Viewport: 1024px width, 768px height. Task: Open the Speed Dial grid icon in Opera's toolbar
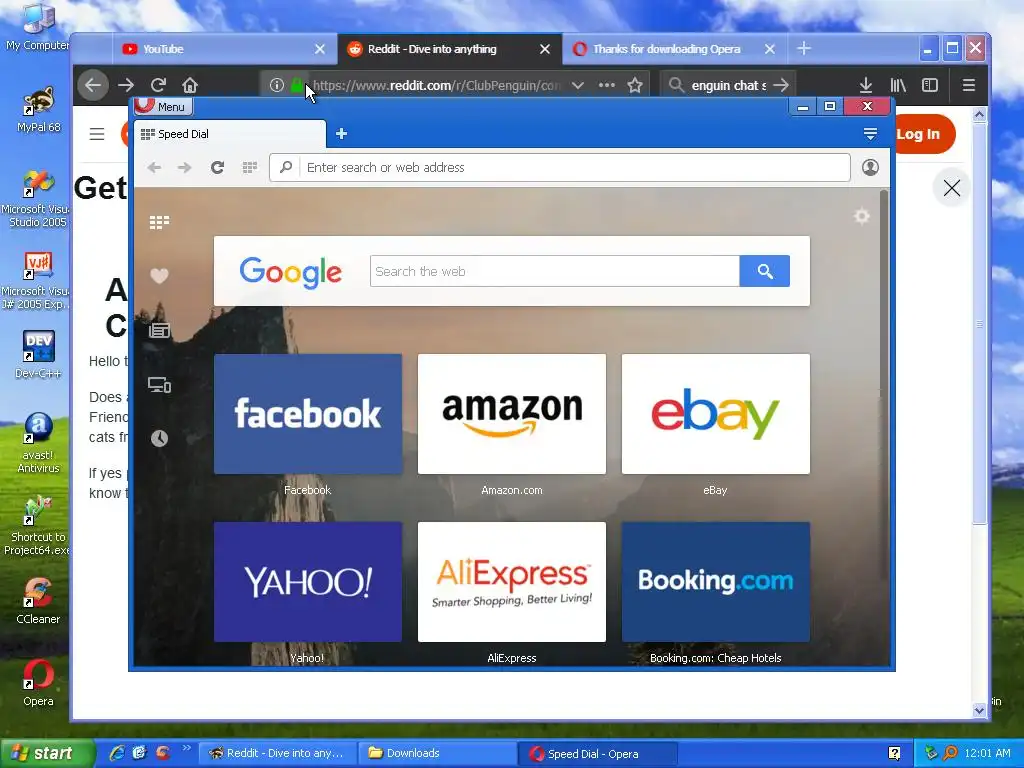coord(249,168)
